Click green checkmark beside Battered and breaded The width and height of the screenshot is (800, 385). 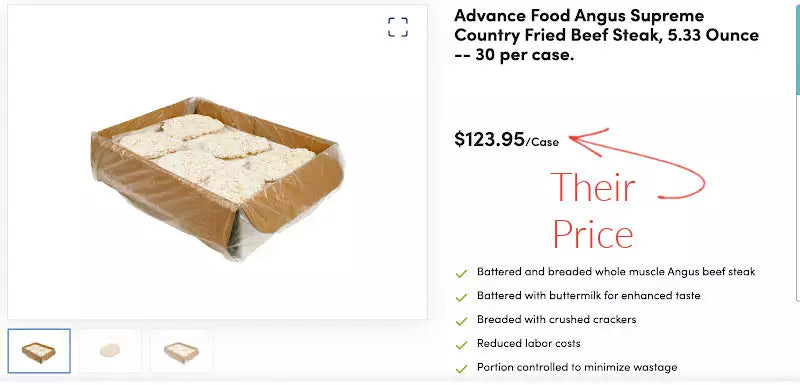[x=461, y=274]
